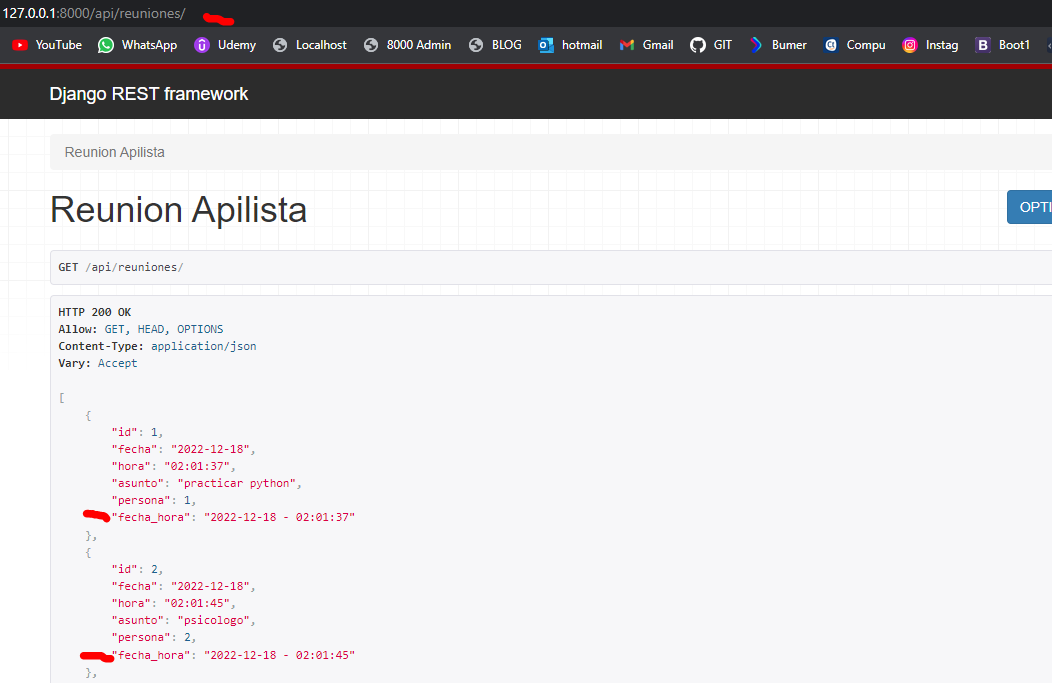
Task: Open the Instagram bookmark icon
Action: click(x=910, y=45)
